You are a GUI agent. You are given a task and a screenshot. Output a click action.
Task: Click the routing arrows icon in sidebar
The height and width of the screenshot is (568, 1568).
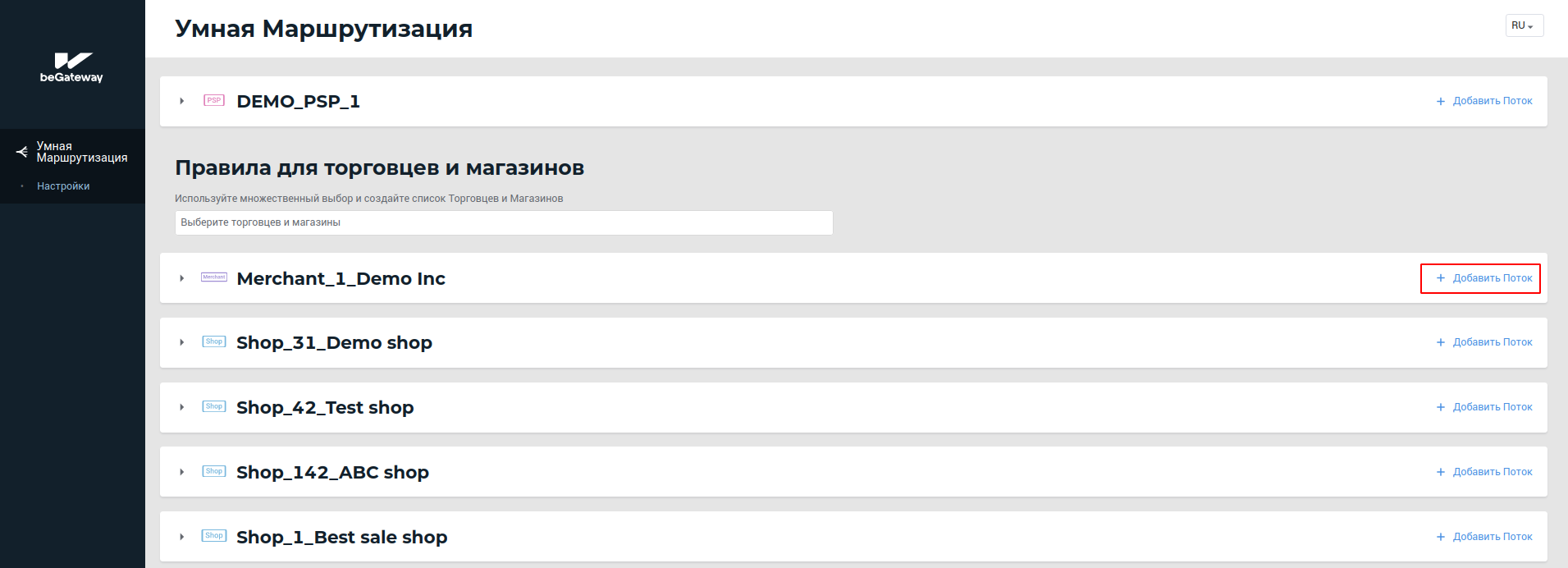tap(22, 152)
